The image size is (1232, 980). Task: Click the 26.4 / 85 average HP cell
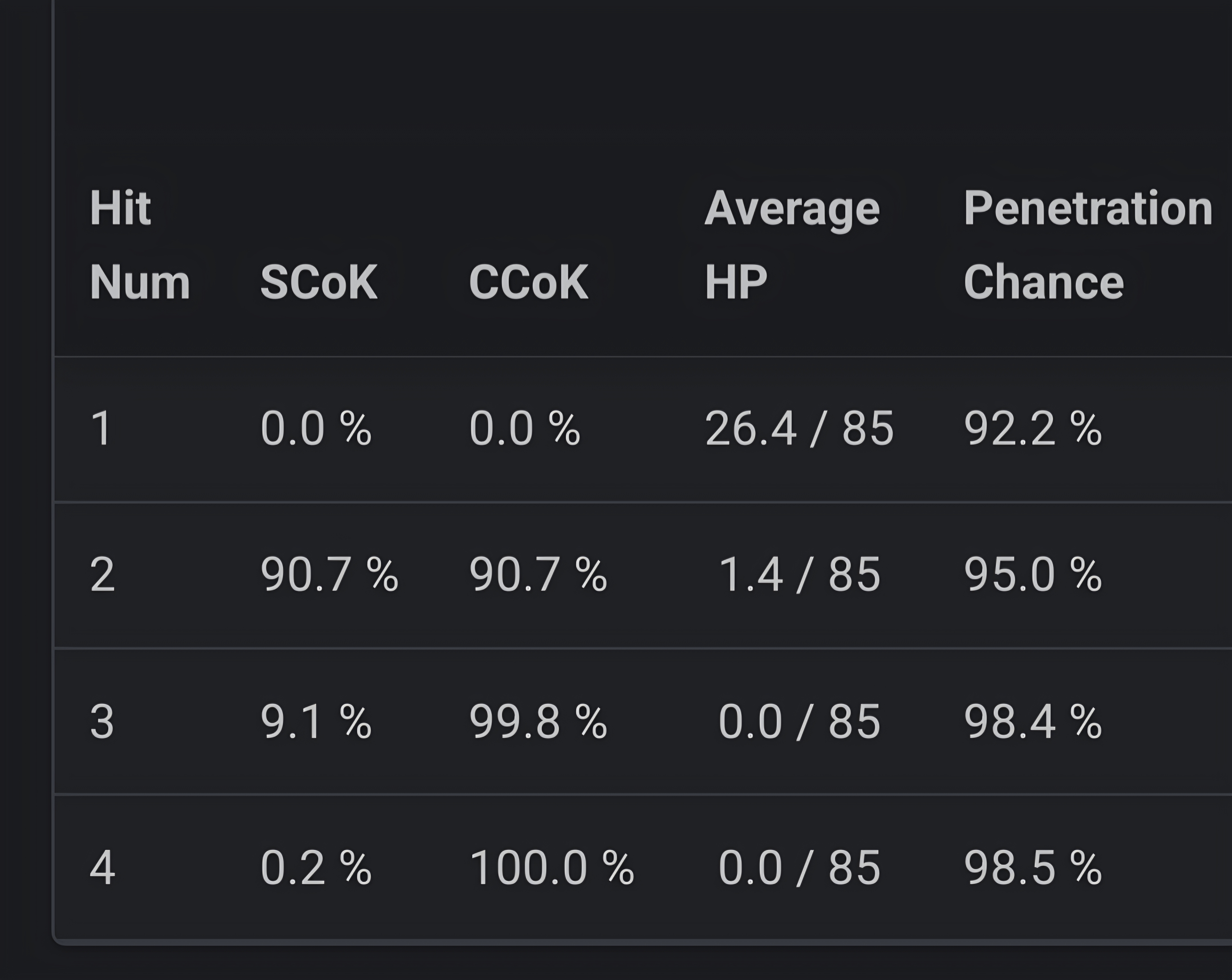tap(799, 429)
